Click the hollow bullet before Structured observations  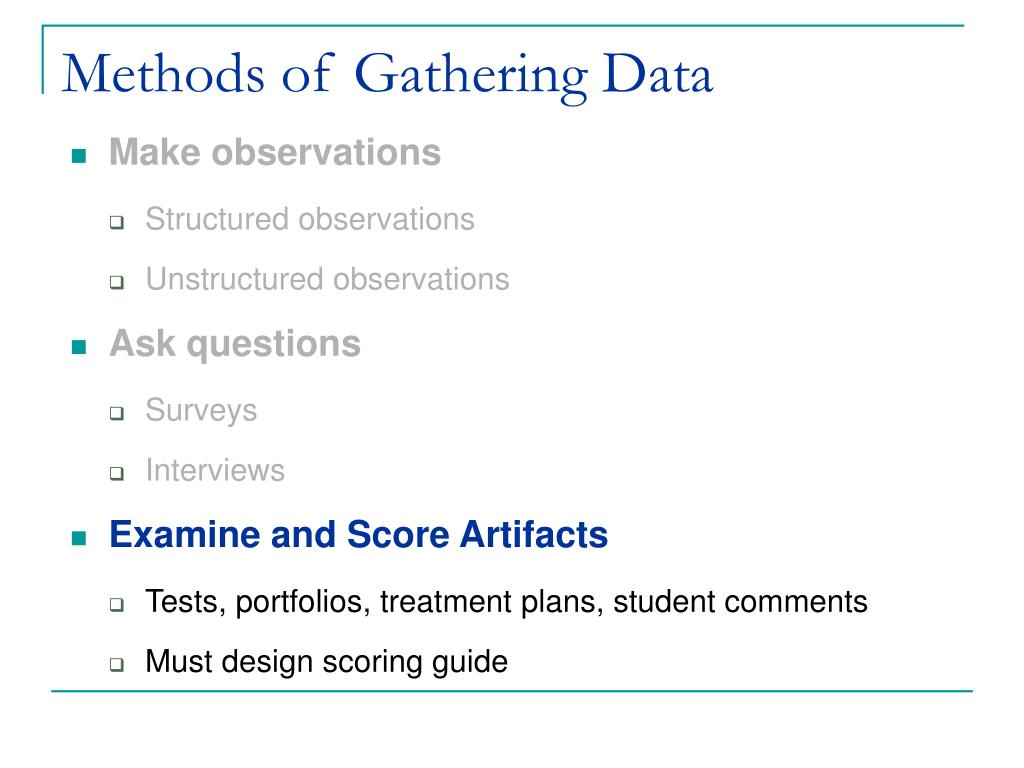point(117,222)
